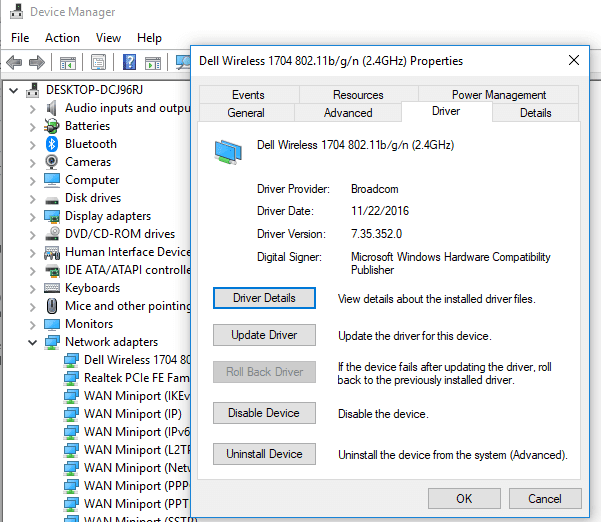Click the Driver Details button

click(x=264, y=298)
